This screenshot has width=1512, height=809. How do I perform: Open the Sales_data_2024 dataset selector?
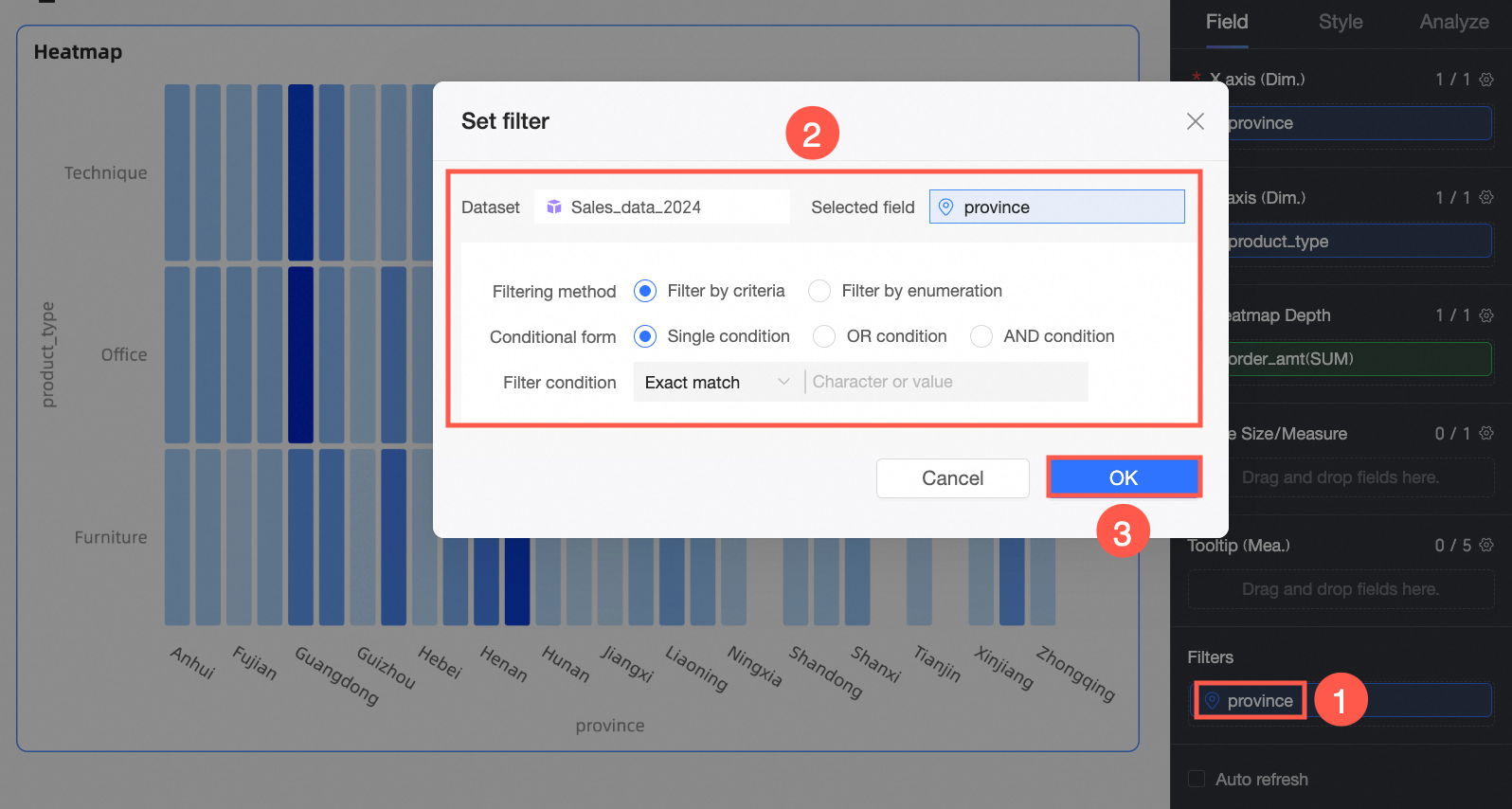(x=661, y=207)
